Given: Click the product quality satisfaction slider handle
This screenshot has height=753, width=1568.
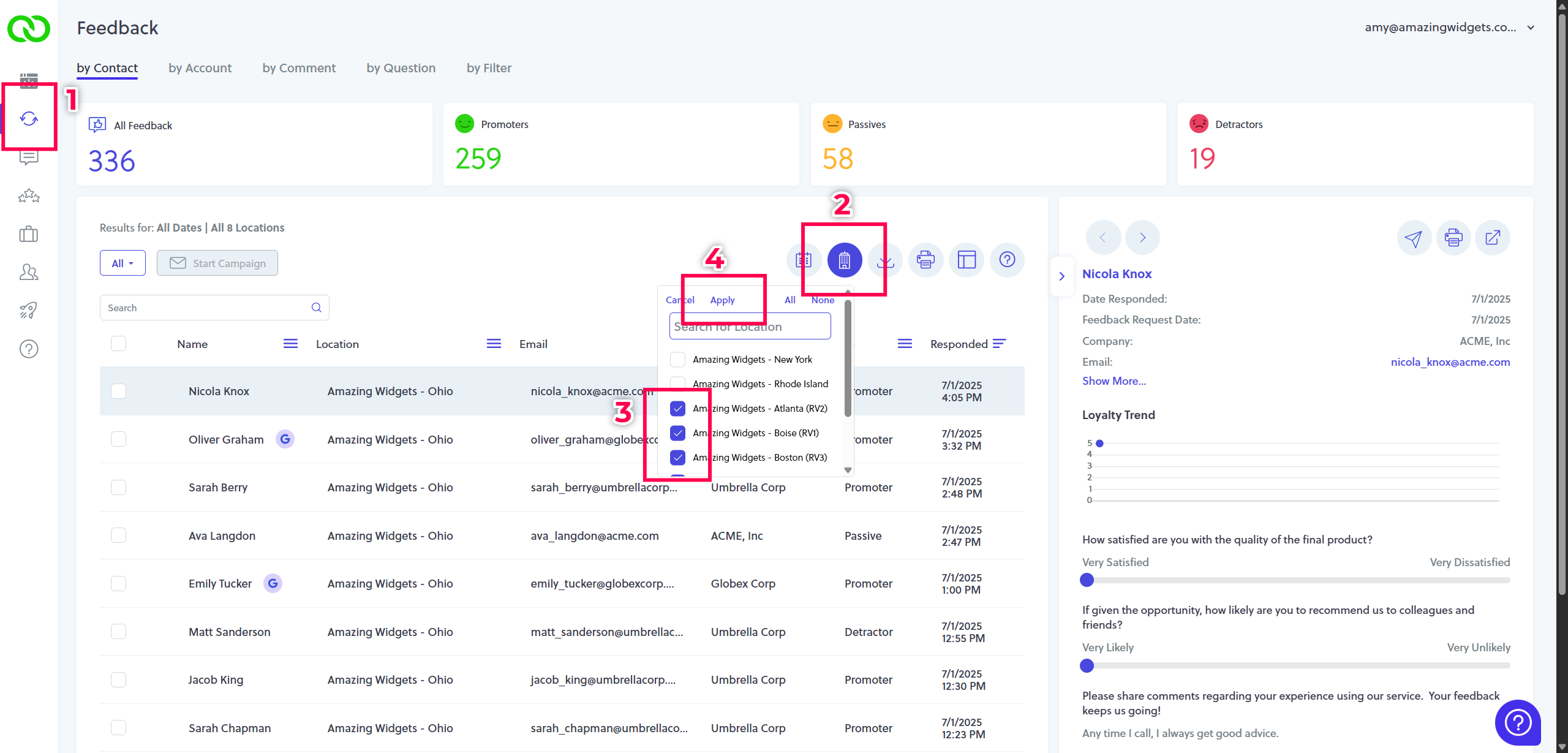Looking at the screenshot, I should [1087, 580].
